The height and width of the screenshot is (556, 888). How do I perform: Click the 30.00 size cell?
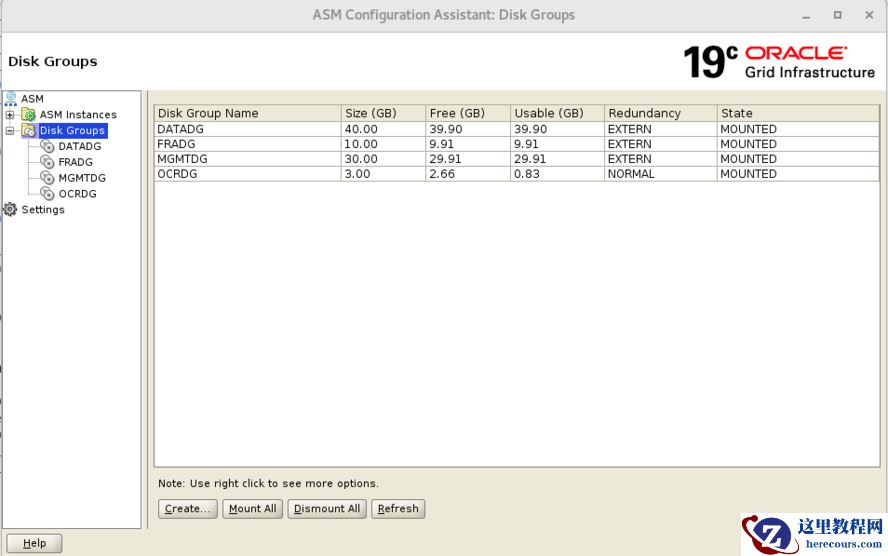pos(383,159)
